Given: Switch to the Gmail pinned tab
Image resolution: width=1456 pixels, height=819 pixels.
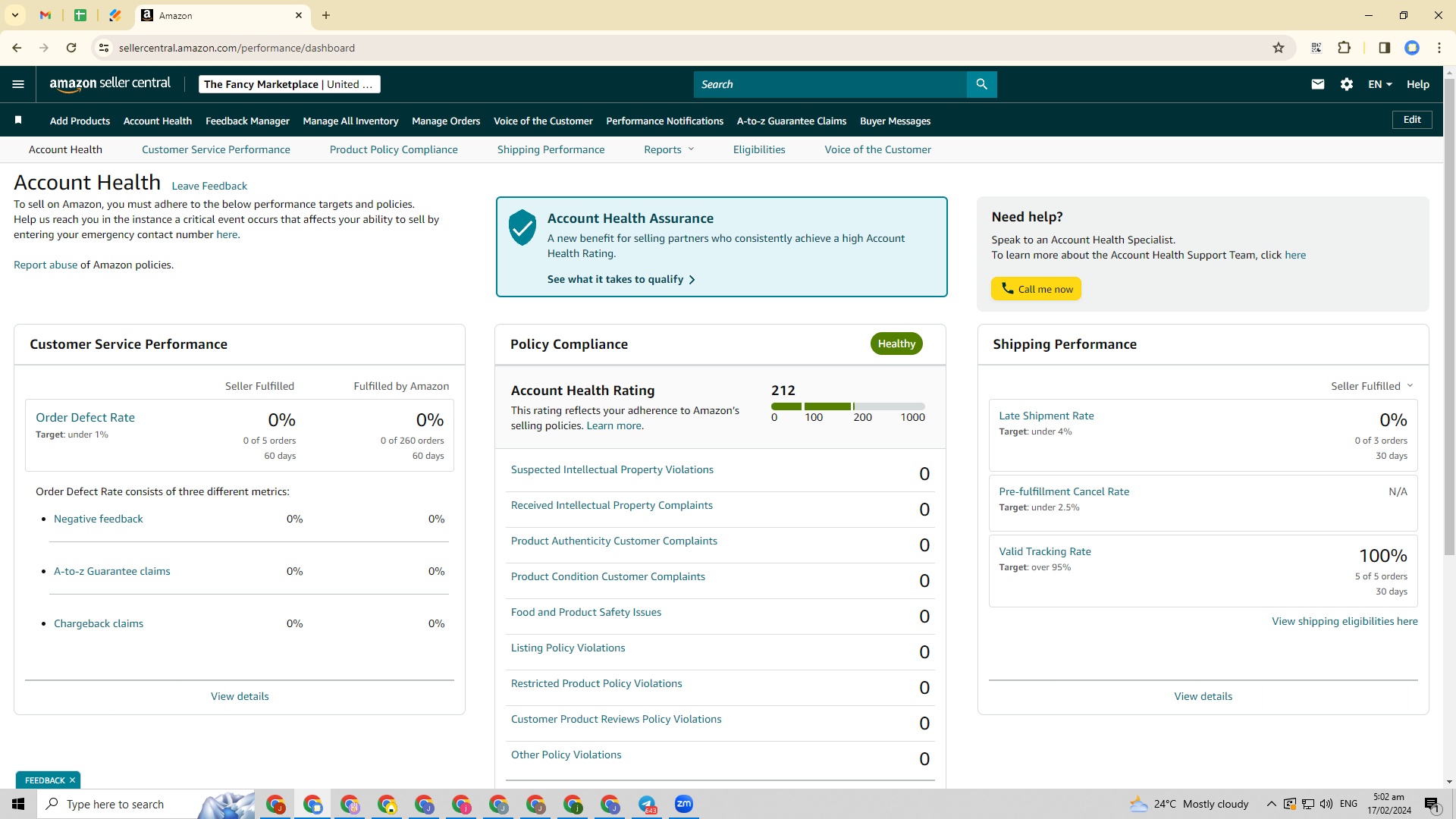Looking at the screenshot, I should click(x=45, y=15).
